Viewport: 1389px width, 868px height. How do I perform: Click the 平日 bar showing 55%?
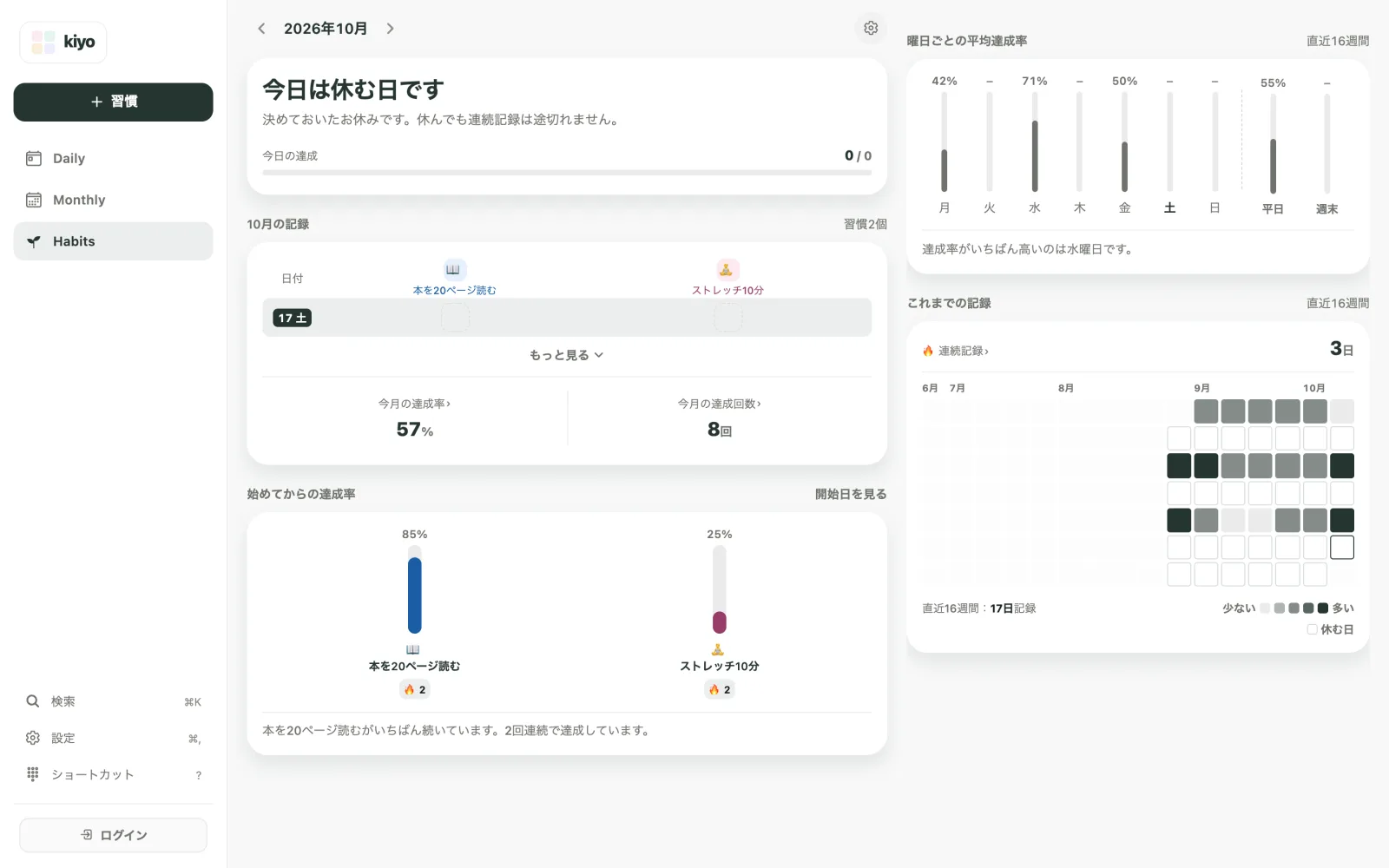[1274, 166]
